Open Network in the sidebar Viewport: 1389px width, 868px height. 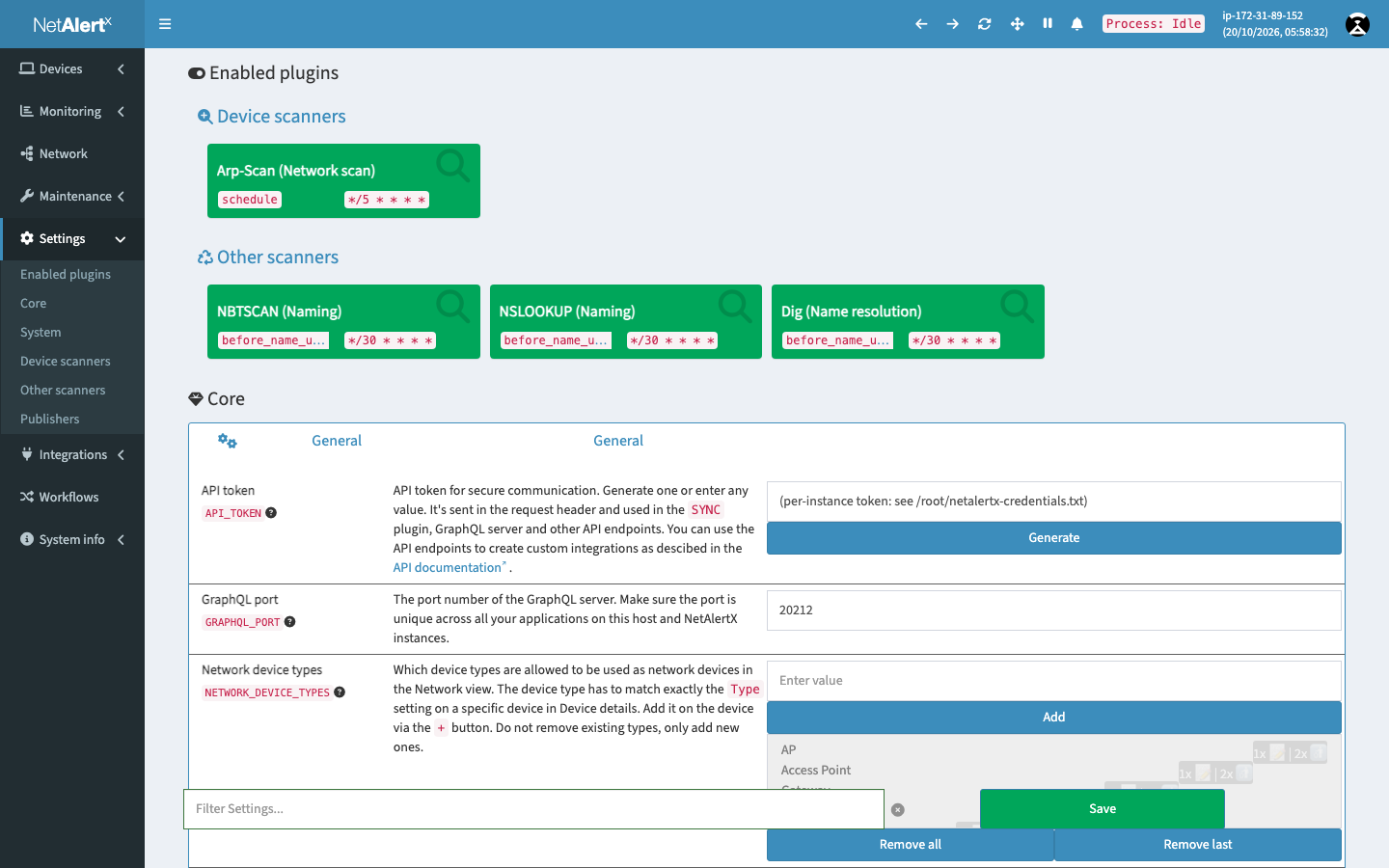click(72, 154)
